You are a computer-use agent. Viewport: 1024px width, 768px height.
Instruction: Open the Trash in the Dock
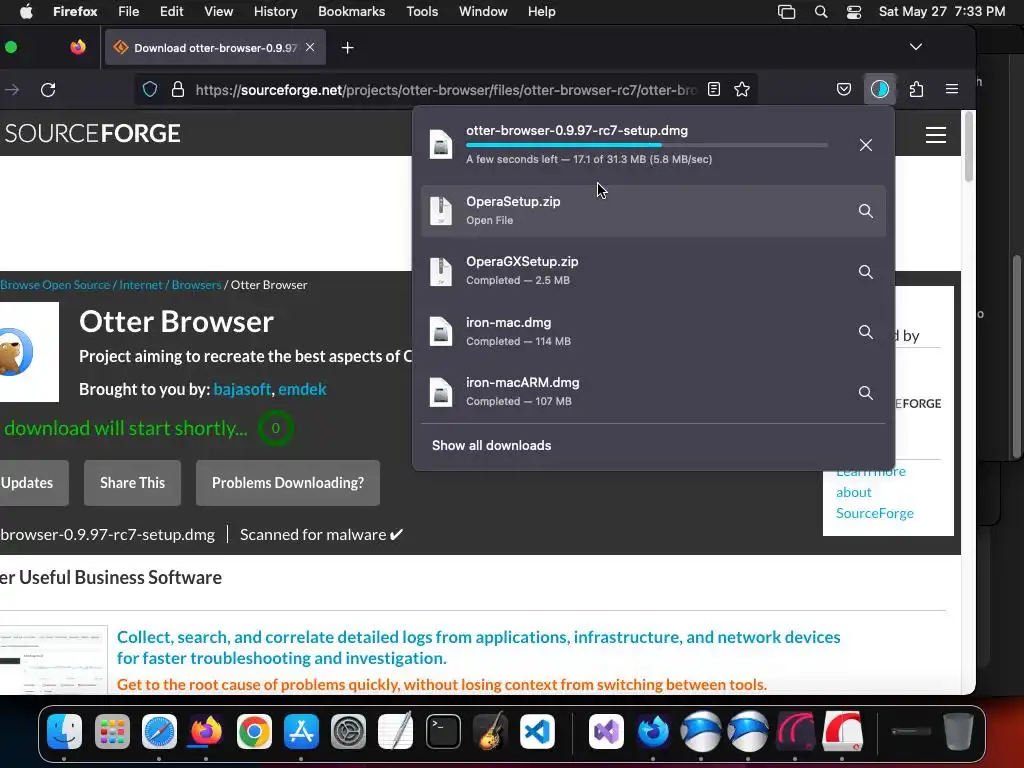(958, 731)
